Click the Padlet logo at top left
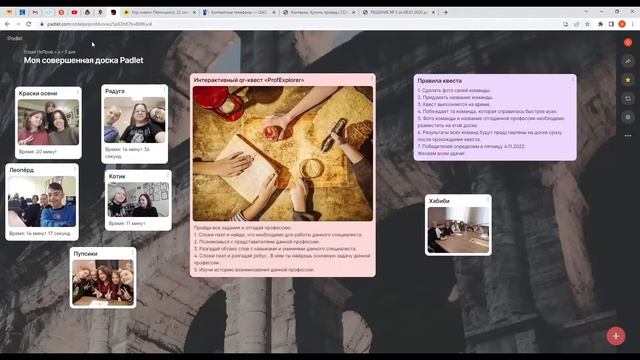 15,38
